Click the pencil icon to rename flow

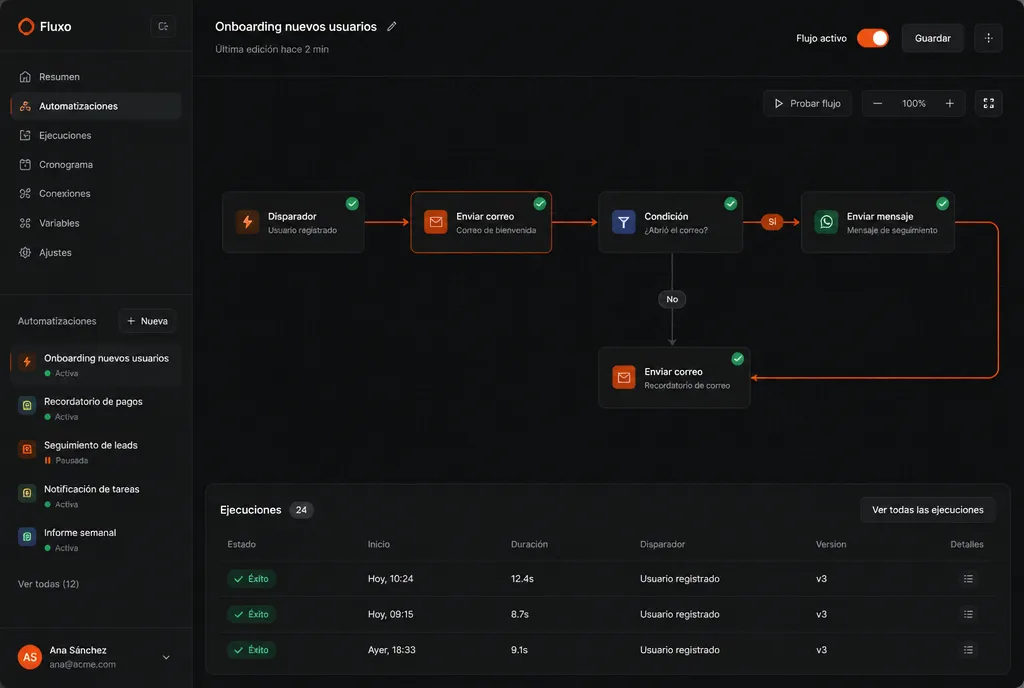click(x=392, y=27)
